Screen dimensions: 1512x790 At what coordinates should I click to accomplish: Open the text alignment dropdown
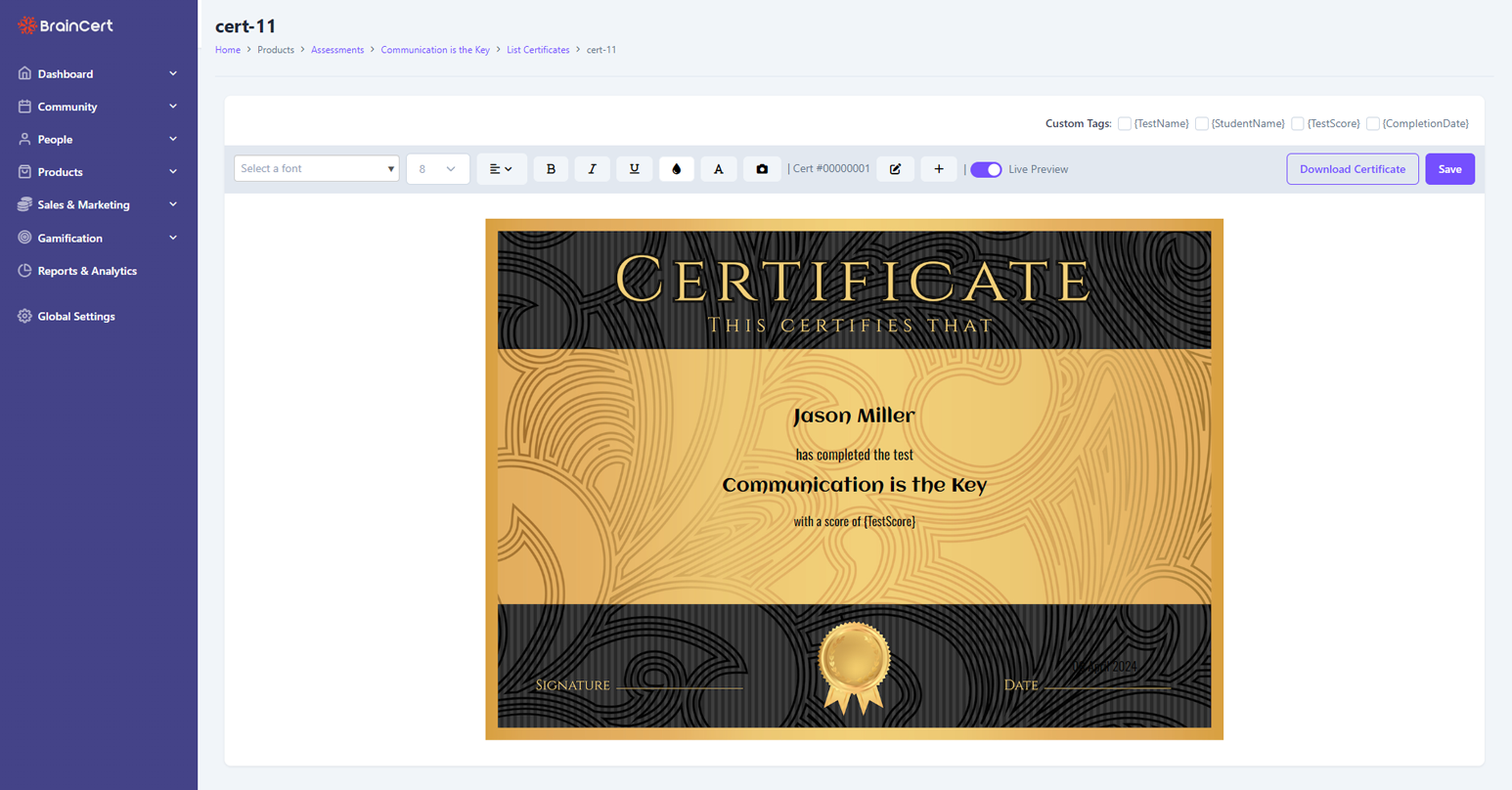coord(502,168)
